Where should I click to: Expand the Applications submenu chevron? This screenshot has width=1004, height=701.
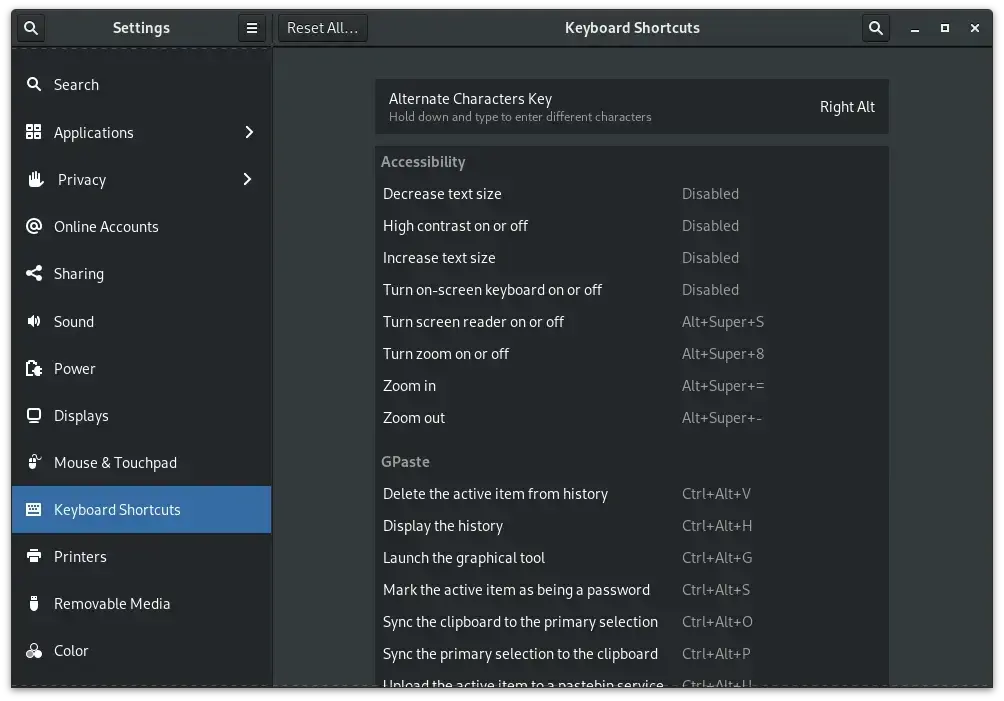point(249,132)
